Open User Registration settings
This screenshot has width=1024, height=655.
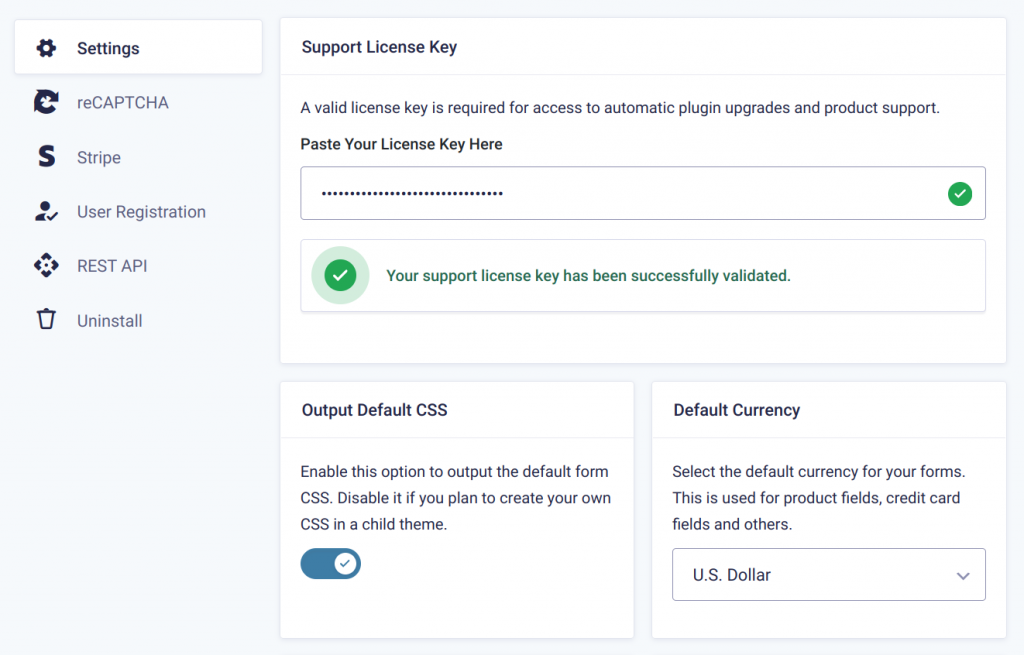click(140, 211)
